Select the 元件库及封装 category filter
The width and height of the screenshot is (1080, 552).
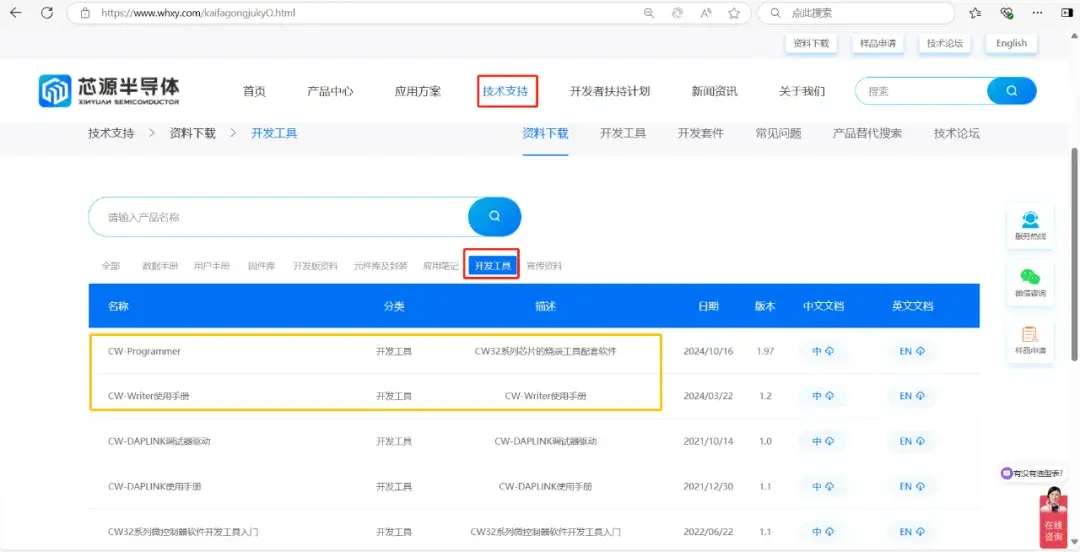pos(380,265)
